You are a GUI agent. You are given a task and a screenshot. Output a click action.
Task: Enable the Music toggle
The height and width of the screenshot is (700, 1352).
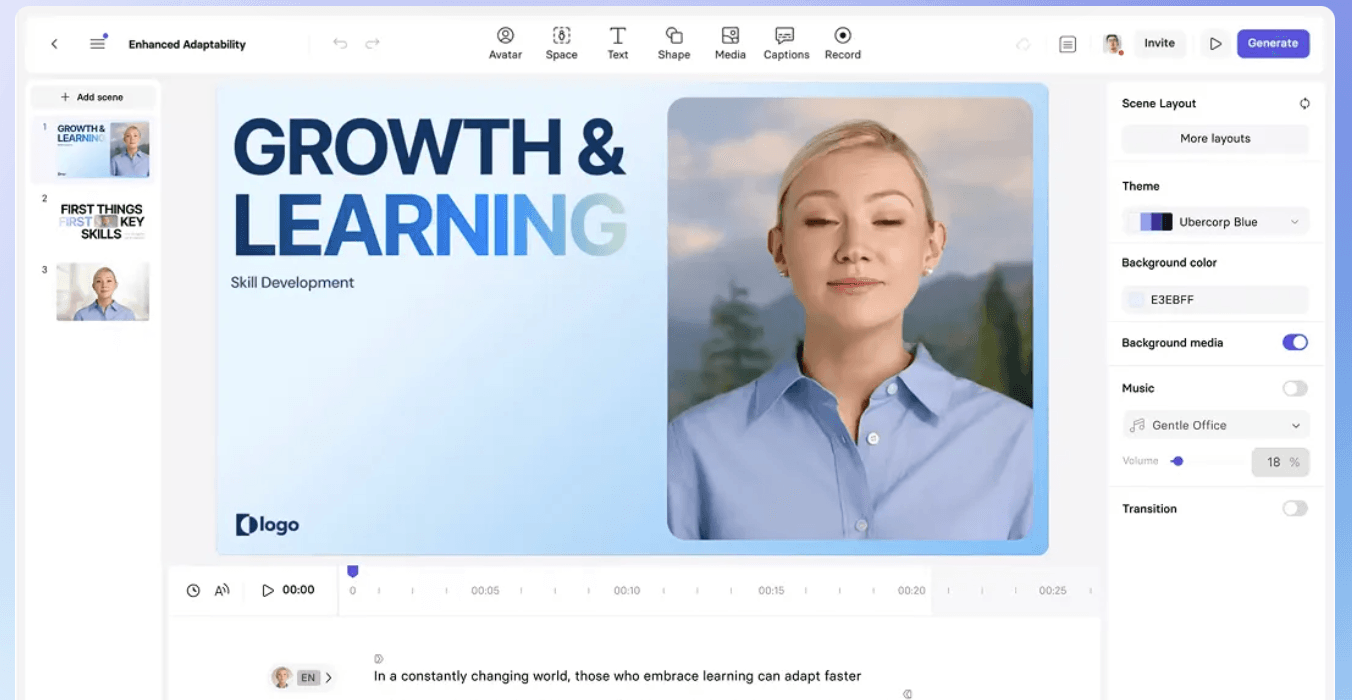pyautogui.click(x=1295, y=388)
